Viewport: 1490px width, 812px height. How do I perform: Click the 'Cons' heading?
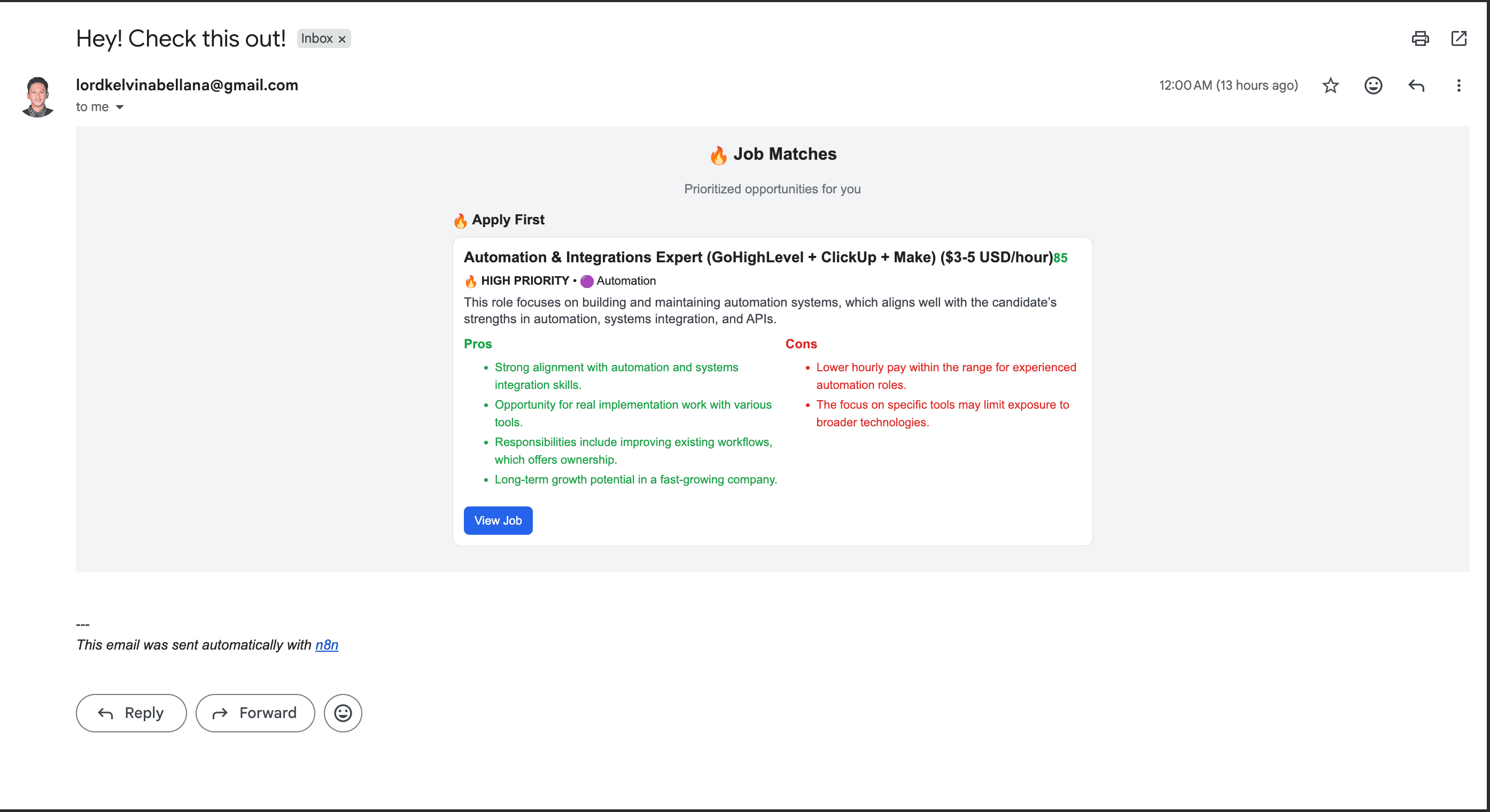801,343
